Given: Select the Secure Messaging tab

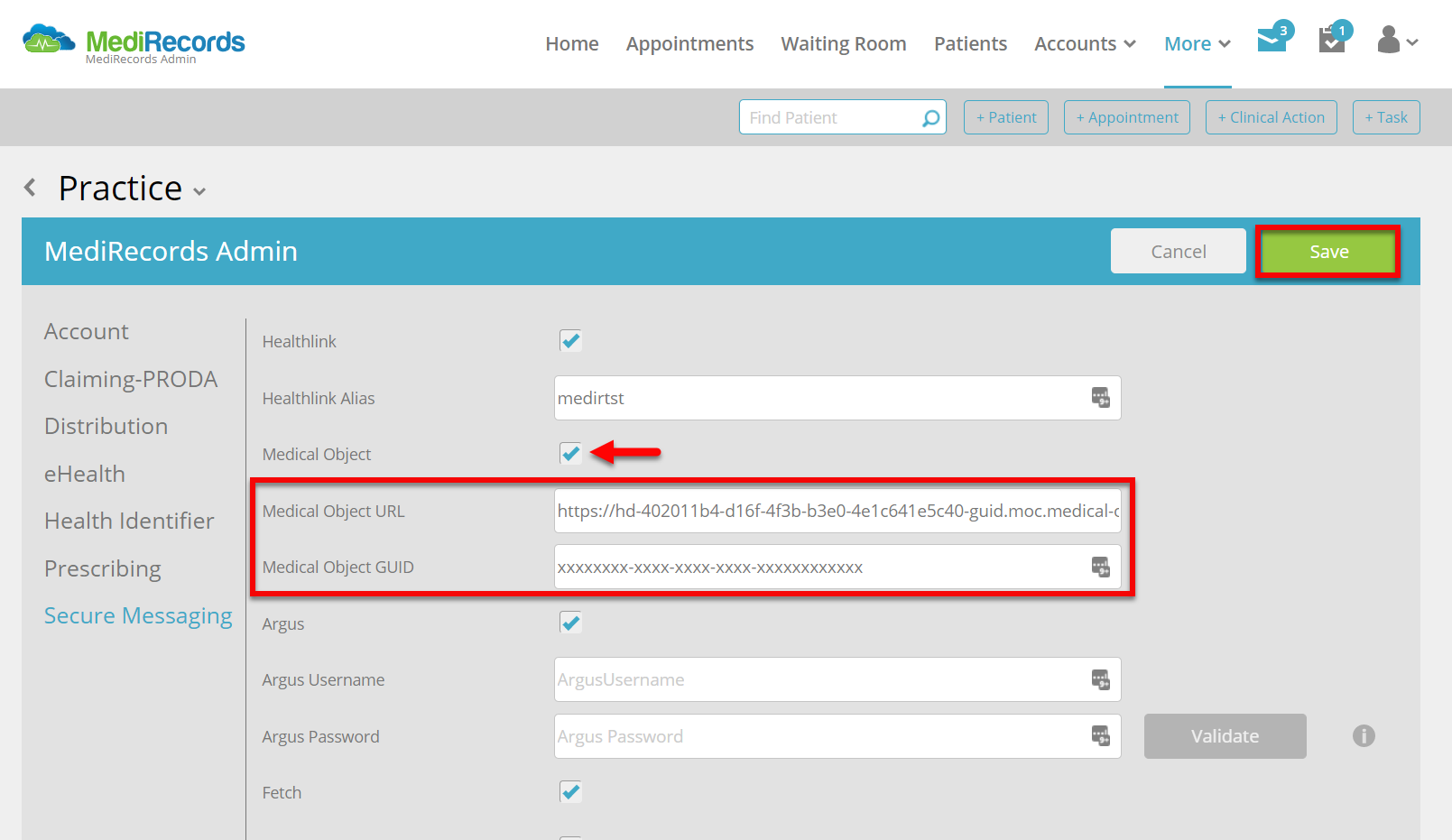Looking at the screenshot, I should pyautogui.click(x=138, y=615).
